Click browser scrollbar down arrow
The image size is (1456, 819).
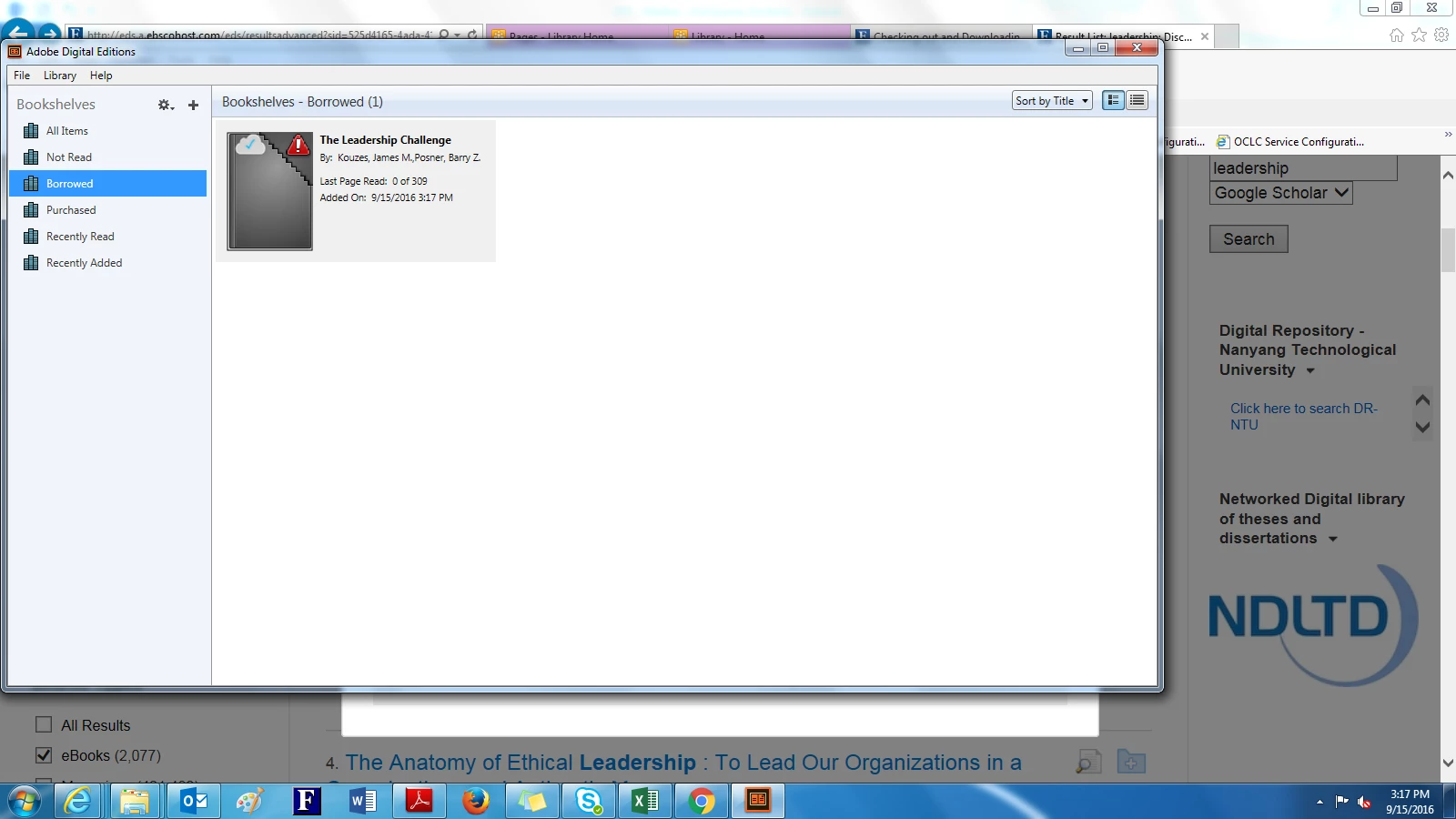pos(1448,763)
